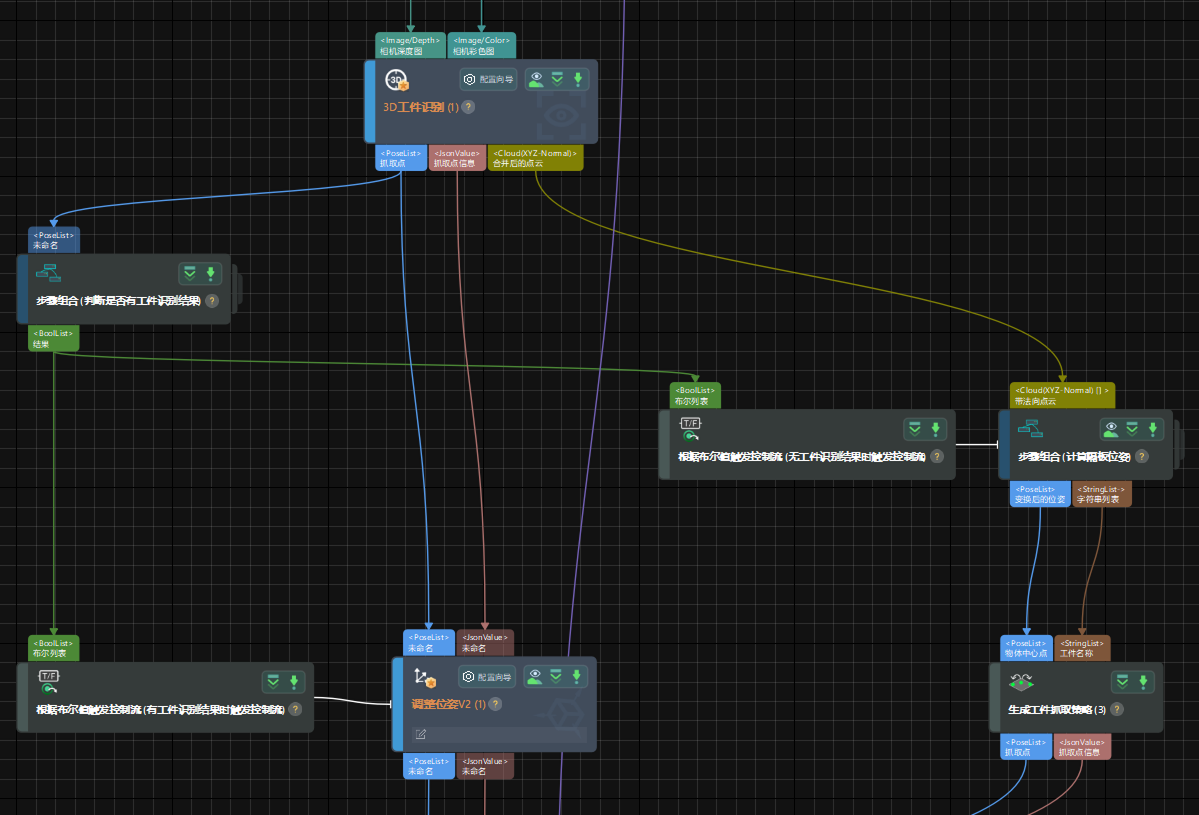Image resolution: width=1199 pixels, height=815 pixels.
Task: Click the 布尔列表 input port above 有工件识别结果时触发控制流
Action: coord(54,648)
